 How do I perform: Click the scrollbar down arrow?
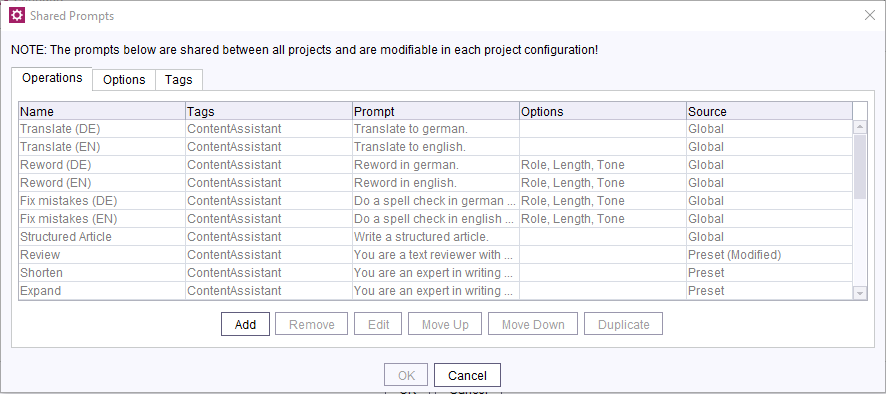pyautogui.click(x=859, y=293)
